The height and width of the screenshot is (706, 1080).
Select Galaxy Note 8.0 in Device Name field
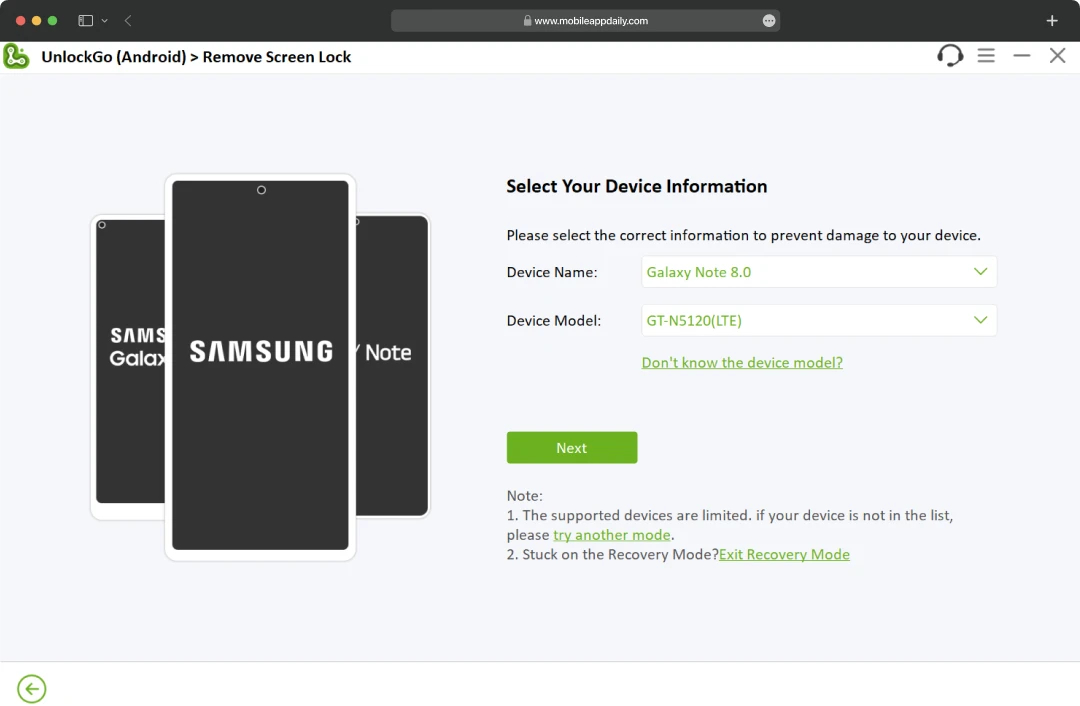700,271
